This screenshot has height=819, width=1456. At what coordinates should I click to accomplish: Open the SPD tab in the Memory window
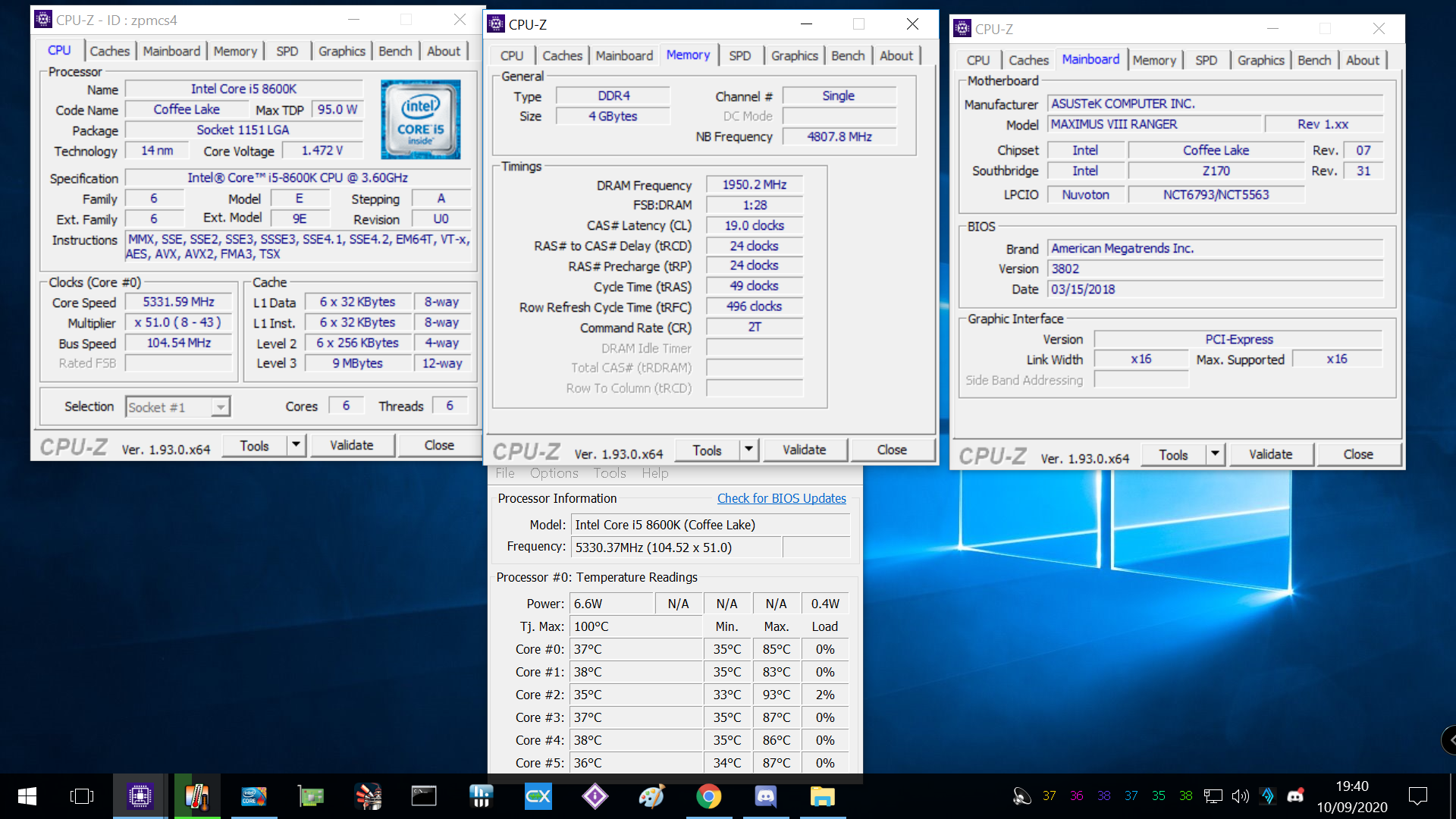click(x=740, y=55)
